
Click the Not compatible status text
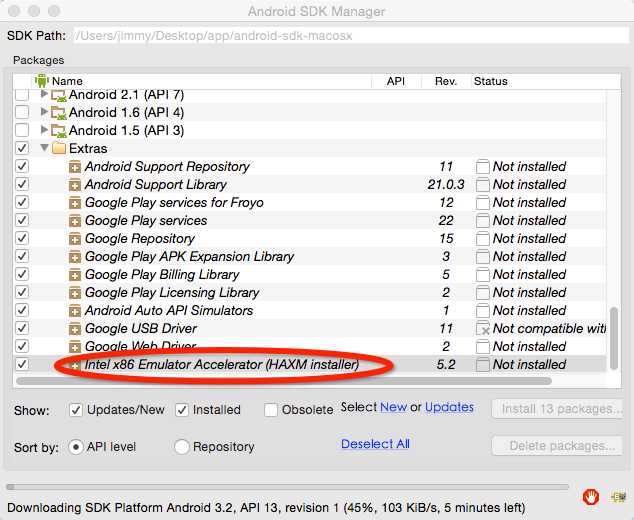tap(549, 329)
